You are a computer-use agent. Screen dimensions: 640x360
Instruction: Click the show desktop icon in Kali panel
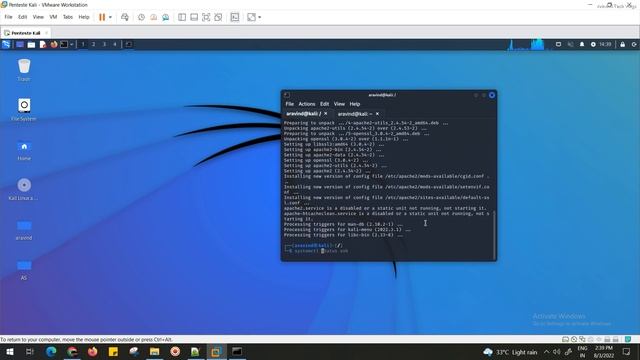coord(20,44)
